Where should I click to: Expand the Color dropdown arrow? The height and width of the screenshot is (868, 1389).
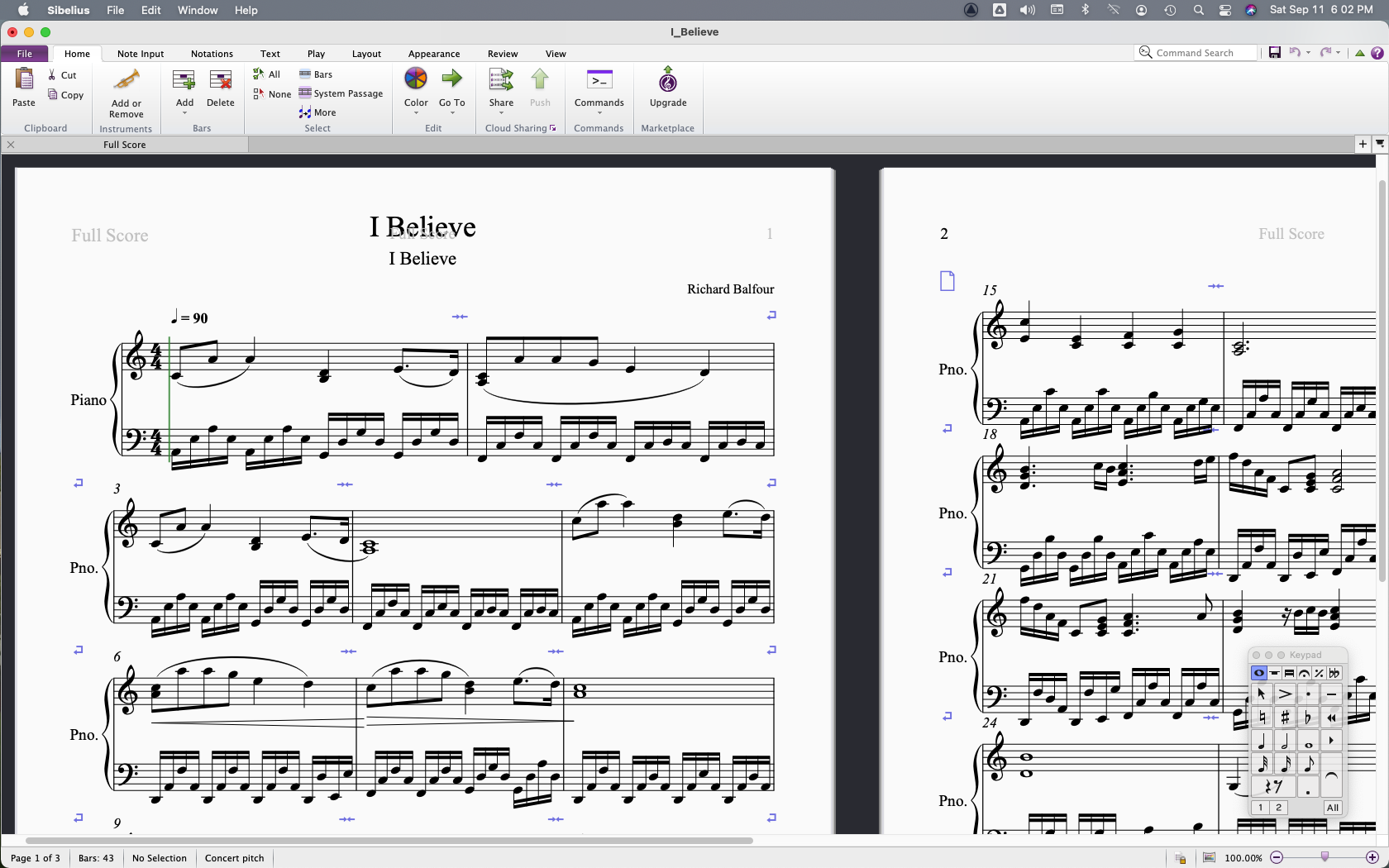coord(416,113)
